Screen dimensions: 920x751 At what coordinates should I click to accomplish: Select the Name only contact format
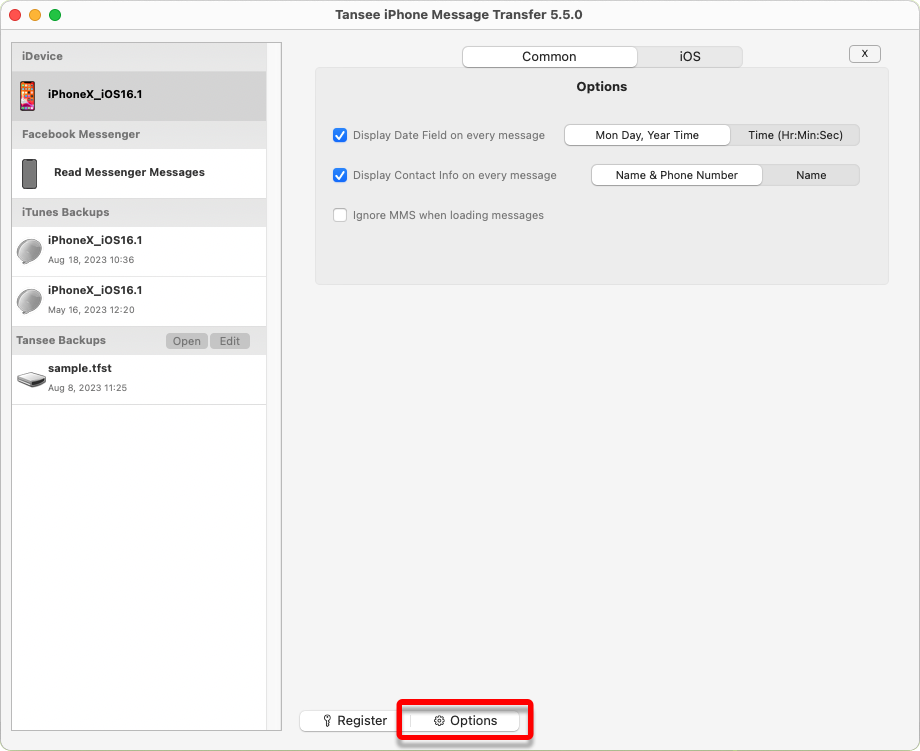[811, 175]
